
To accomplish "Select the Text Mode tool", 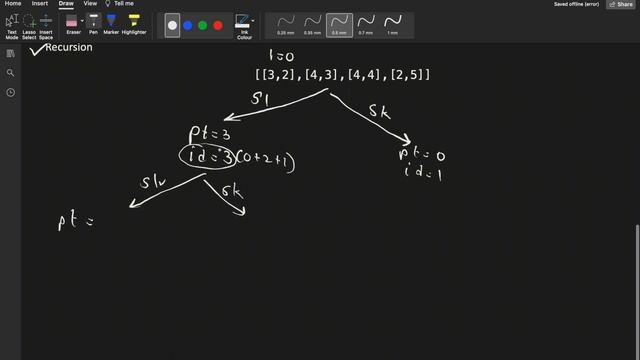I will tap(12, 27).
